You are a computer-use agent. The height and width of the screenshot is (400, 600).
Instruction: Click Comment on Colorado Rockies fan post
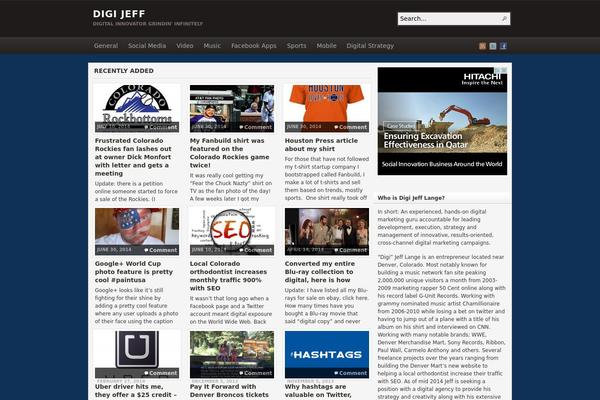click(x=161, y=127)
